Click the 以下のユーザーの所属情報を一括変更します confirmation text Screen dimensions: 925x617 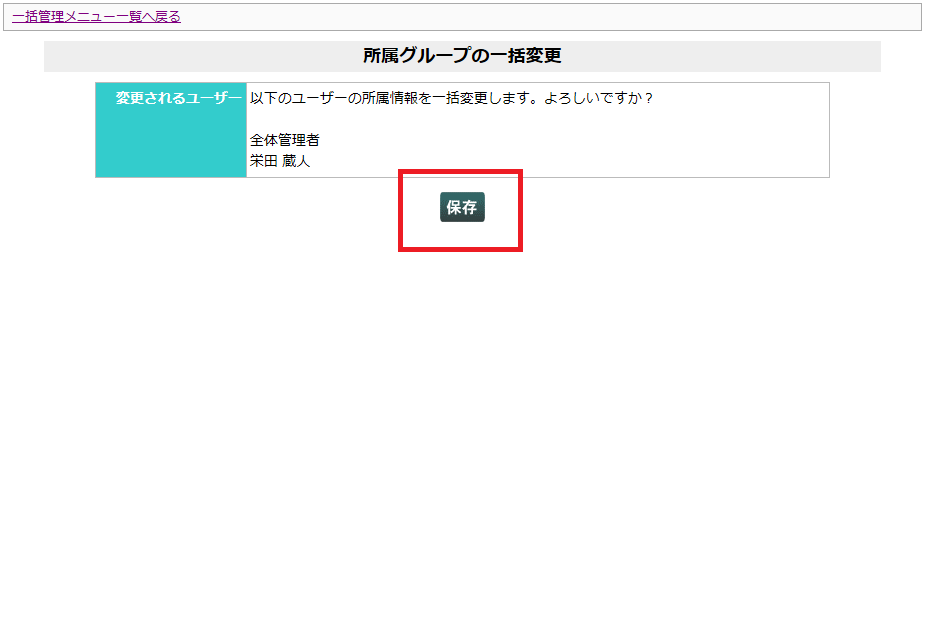coord(451,98)
